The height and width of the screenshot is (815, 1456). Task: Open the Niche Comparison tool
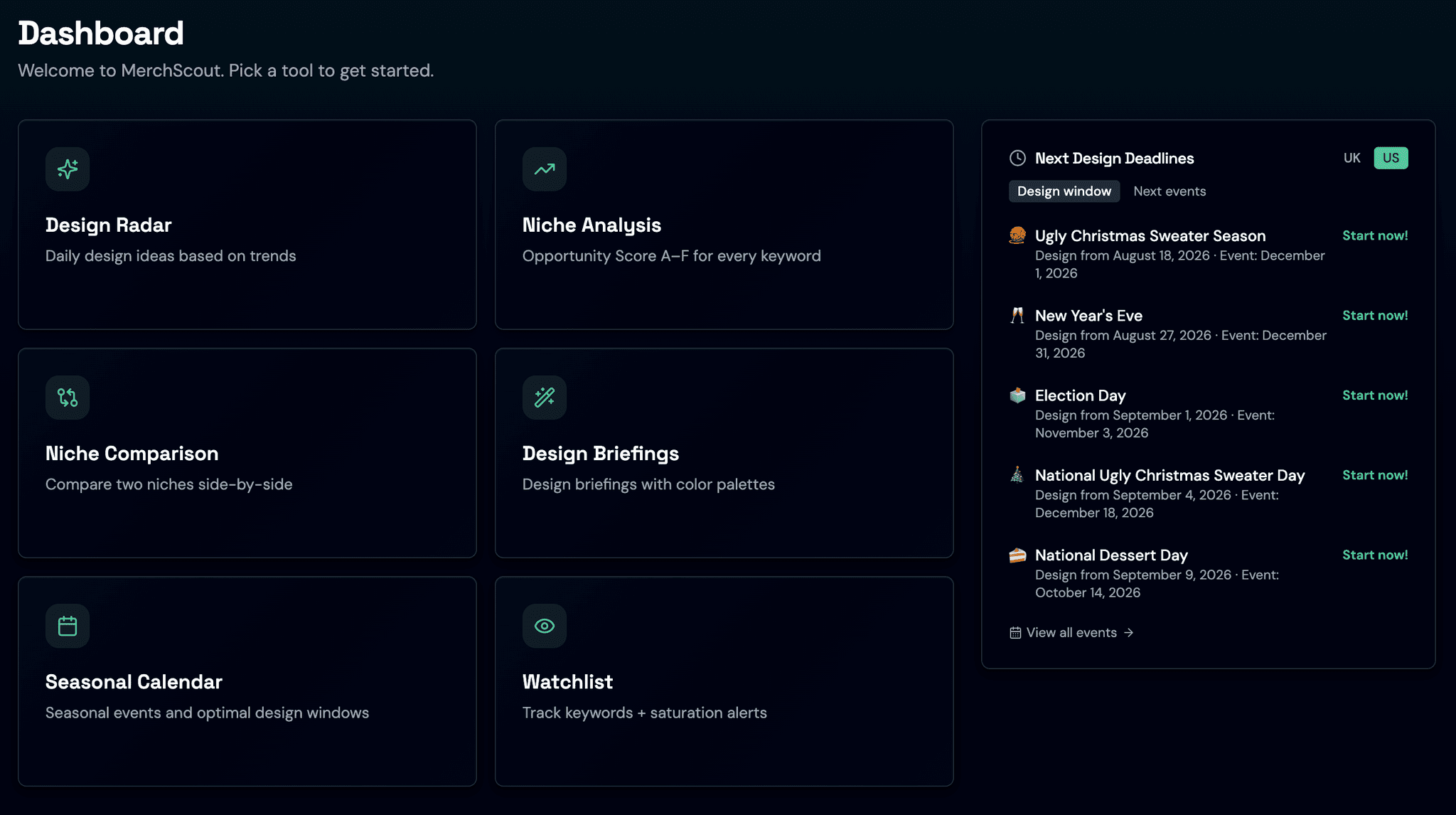click(x=247, y=453)
